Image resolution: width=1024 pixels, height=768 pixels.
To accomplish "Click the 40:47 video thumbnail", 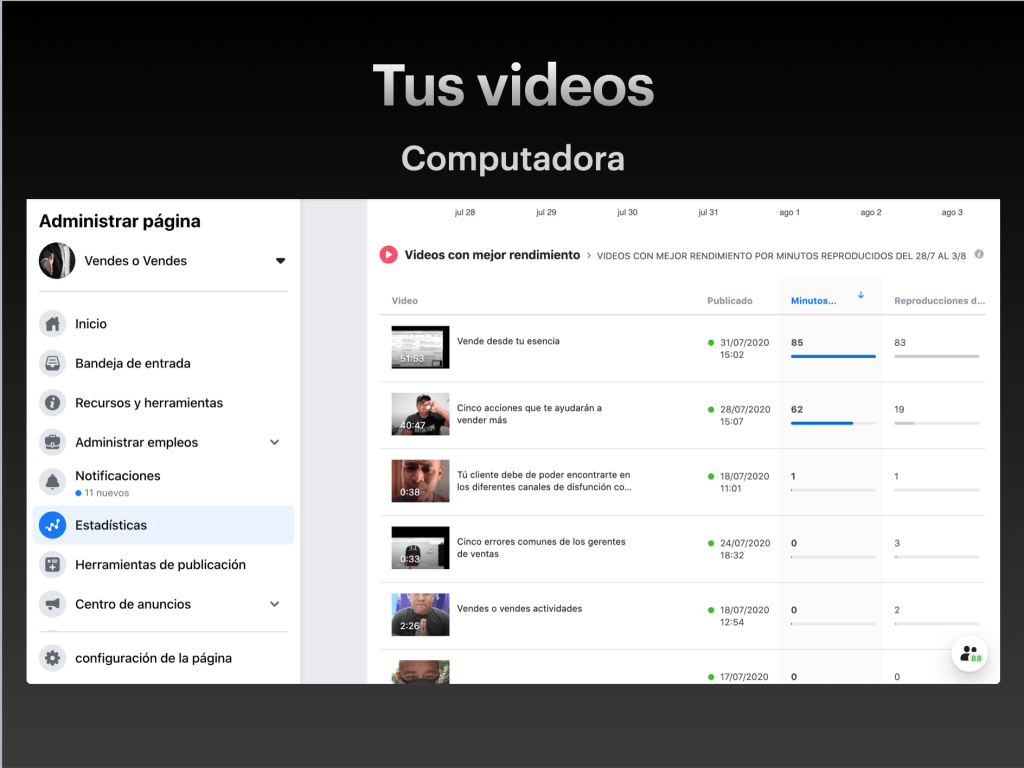I will coord(420,414).
